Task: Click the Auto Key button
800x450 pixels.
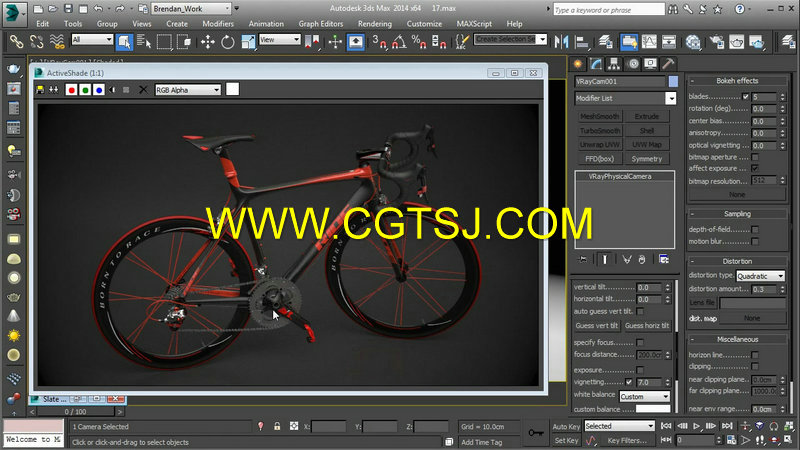Action: click(566, 427)
